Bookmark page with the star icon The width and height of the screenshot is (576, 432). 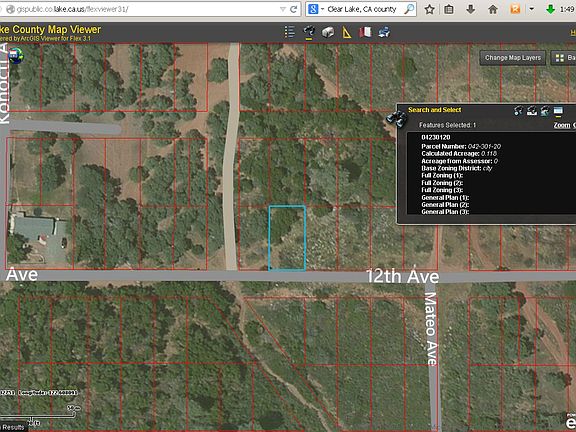tap(429, 9)
